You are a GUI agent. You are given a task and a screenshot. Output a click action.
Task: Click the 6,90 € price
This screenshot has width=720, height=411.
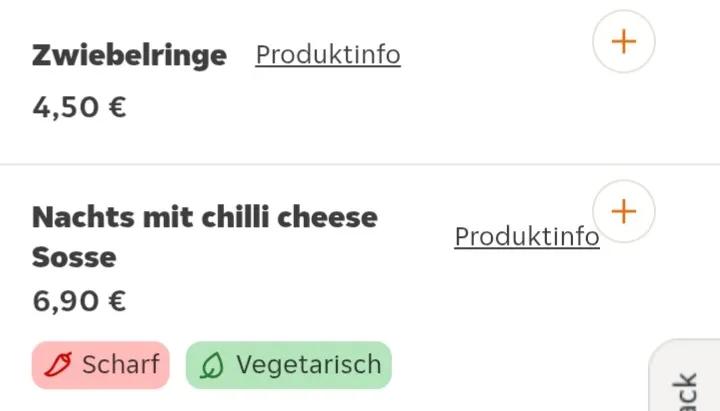(x=79, y=301)
